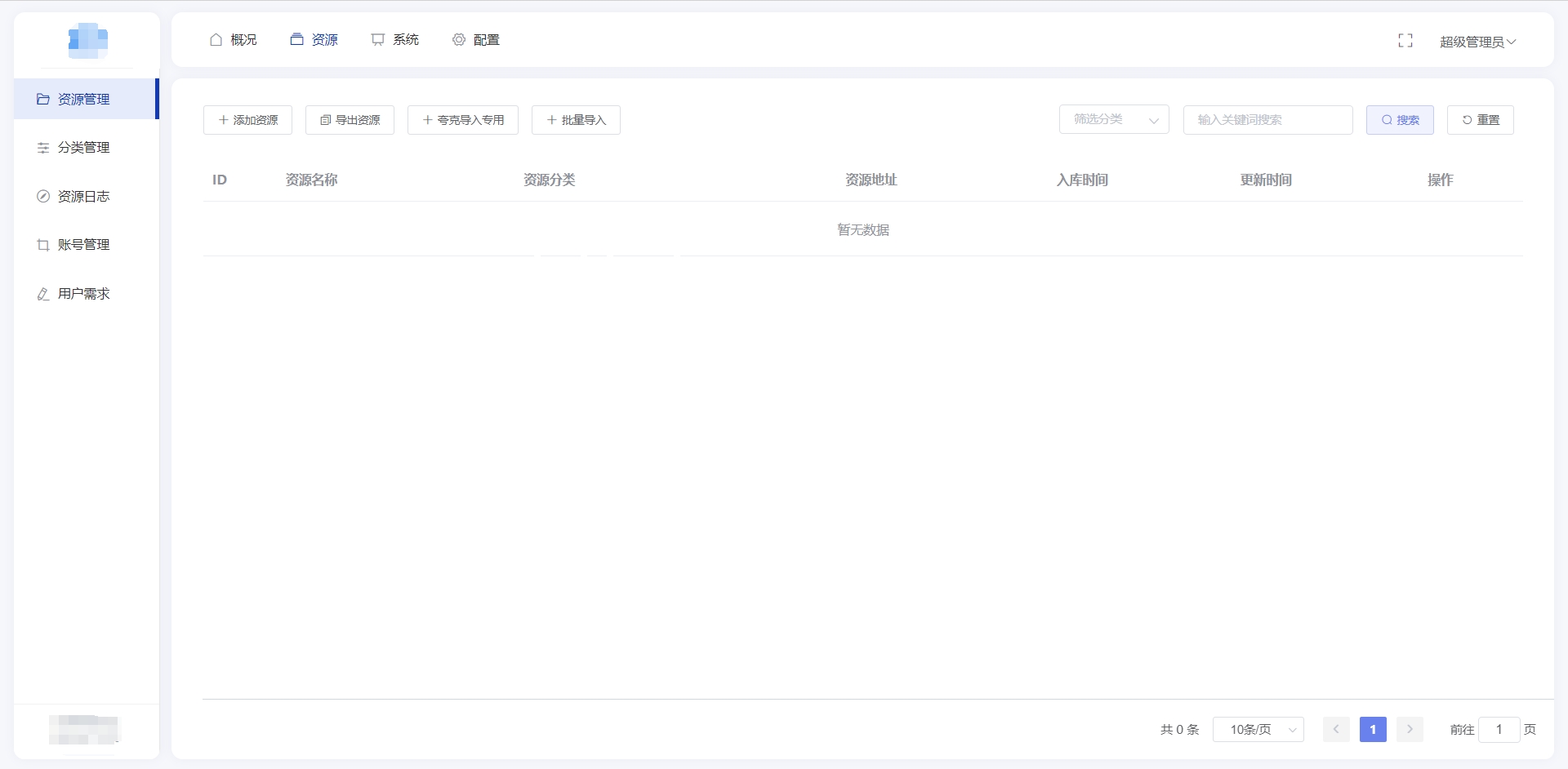Click the 重置 reset button
Viewport: 1568px width, 769px height.
(1480, 120)
